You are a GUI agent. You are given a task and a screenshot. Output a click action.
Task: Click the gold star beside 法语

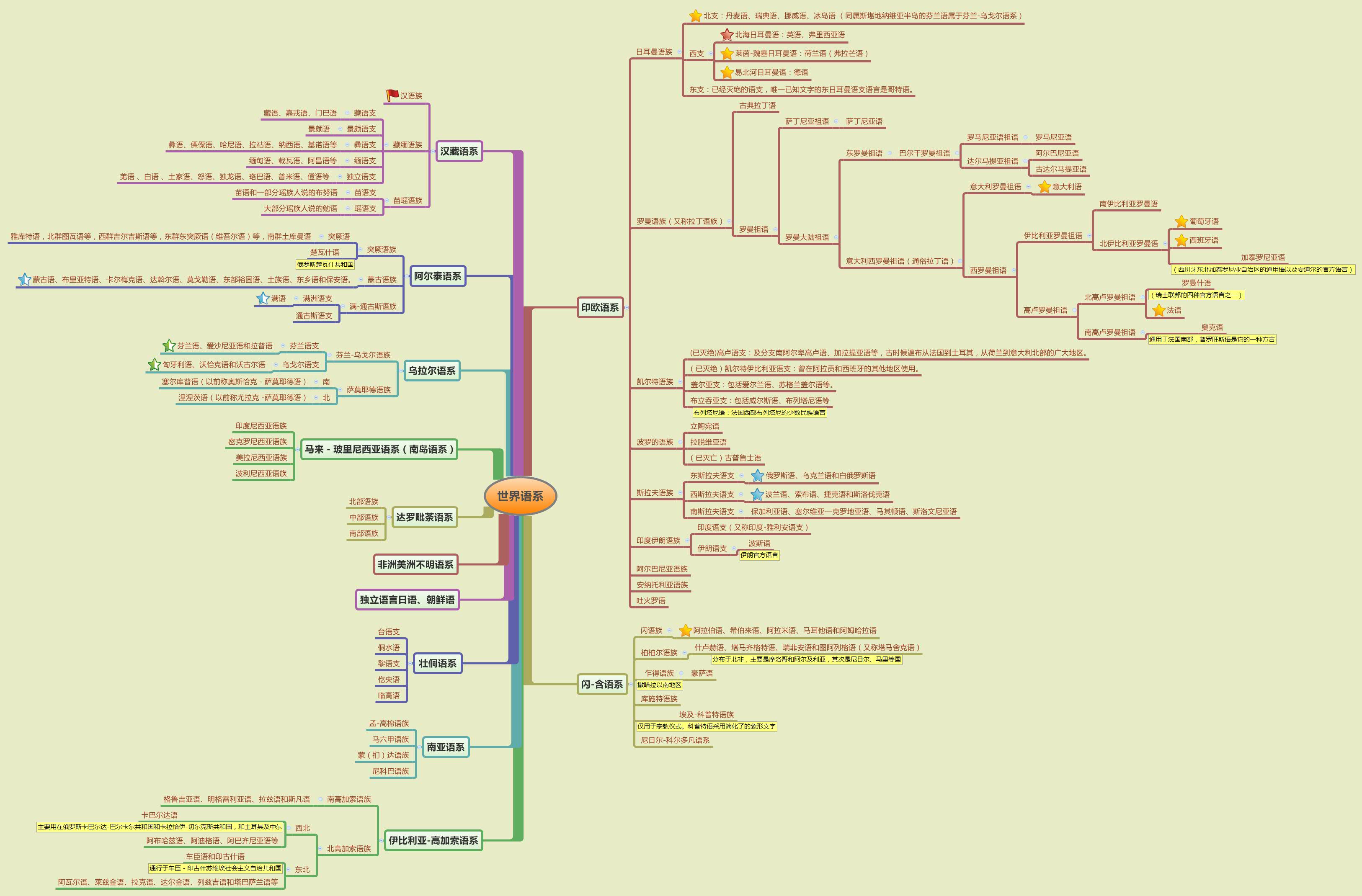click(x=1159, y=310)
